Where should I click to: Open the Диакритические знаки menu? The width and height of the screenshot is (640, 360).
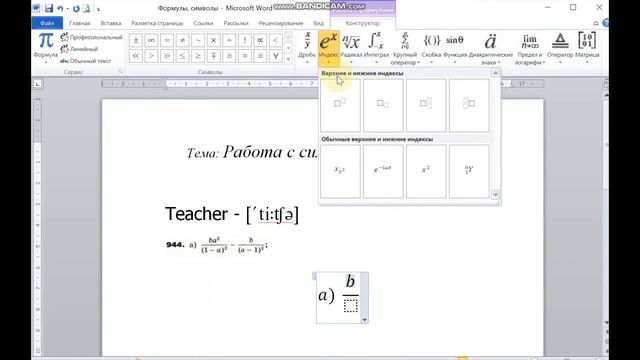point(491,48)
